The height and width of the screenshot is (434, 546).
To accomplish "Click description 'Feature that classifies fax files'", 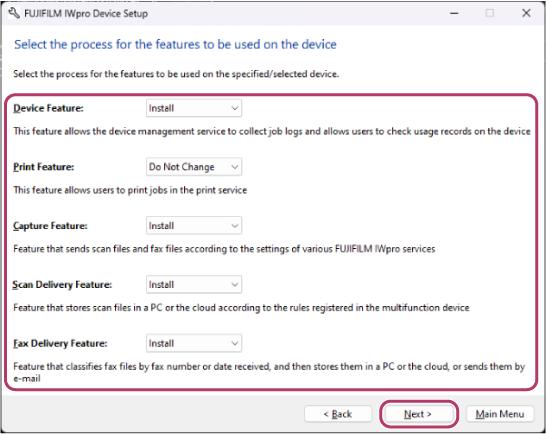I will pyautogui.click(x=269, y=372).
